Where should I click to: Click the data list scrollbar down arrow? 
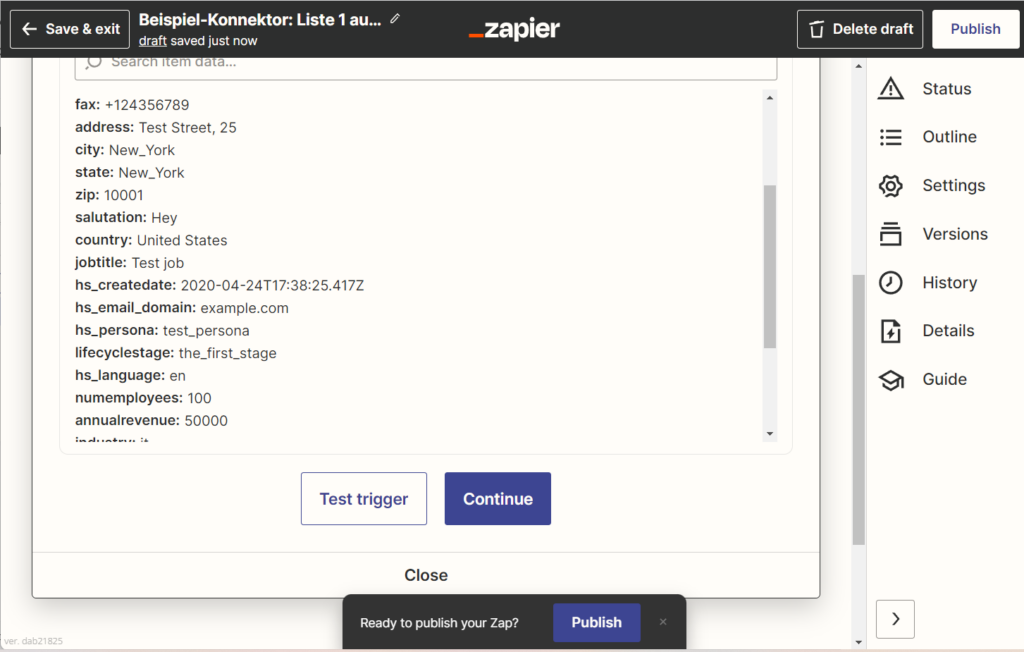(x=770, y=434)
